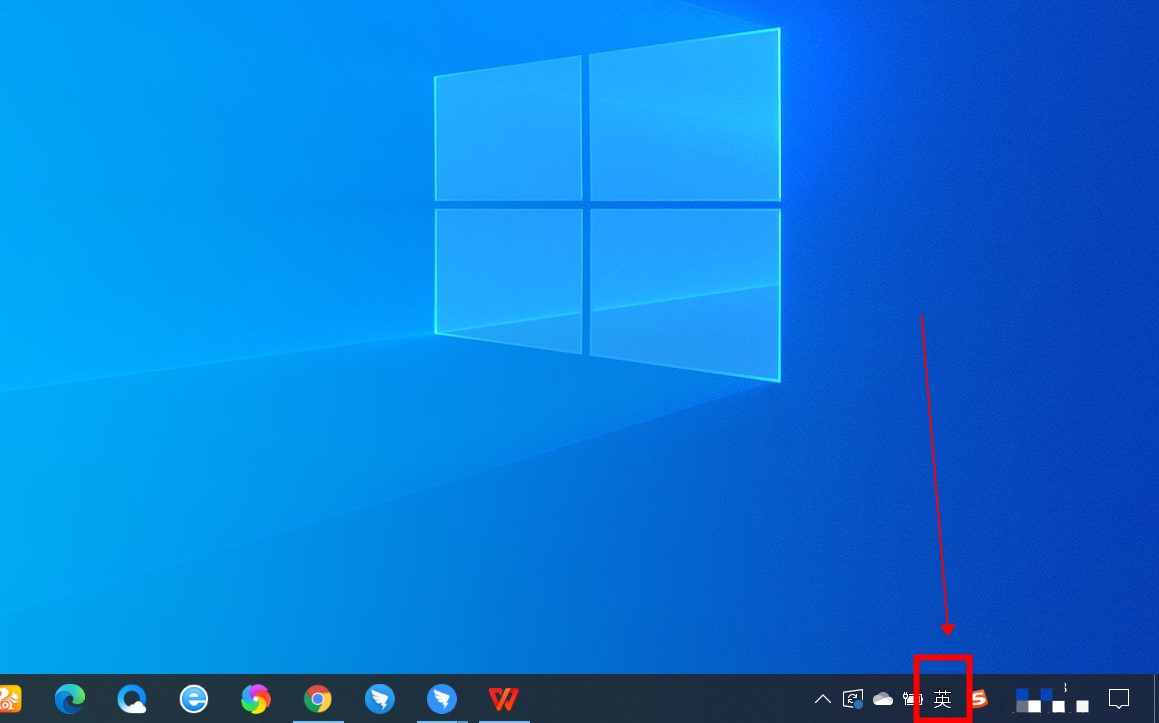This screenshot has height=723, width=1159.
Task: Click the Show Desktop strip at taskbar edge
Action: tap(1155, 698)
